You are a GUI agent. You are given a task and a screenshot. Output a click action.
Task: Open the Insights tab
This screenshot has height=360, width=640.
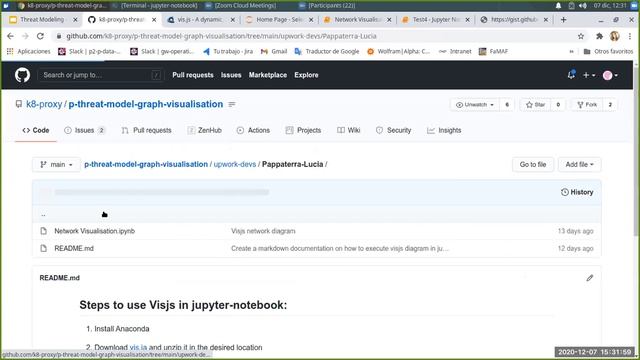(444, 131)
